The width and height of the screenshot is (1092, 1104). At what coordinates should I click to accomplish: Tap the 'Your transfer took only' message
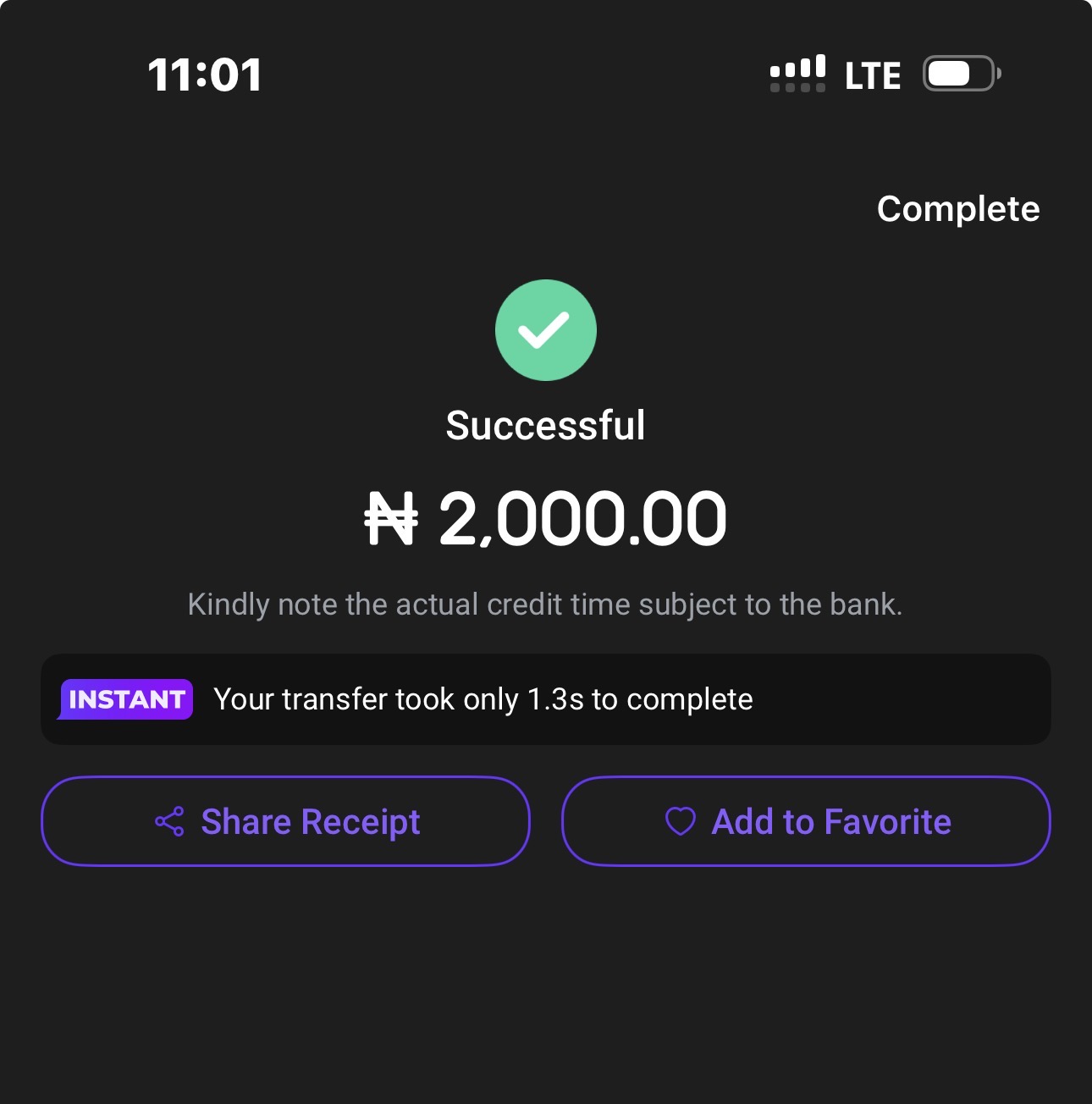(x=366, y=699)
